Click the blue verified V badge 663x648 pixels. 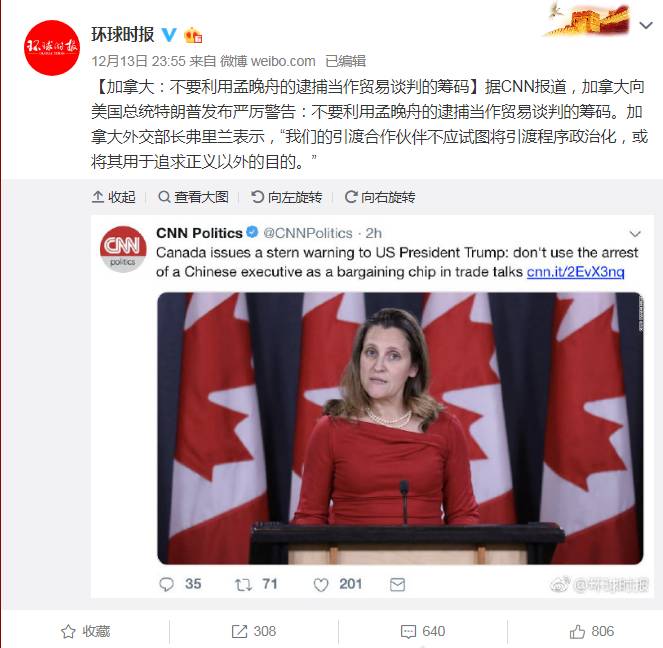click(x=169, y=35)
